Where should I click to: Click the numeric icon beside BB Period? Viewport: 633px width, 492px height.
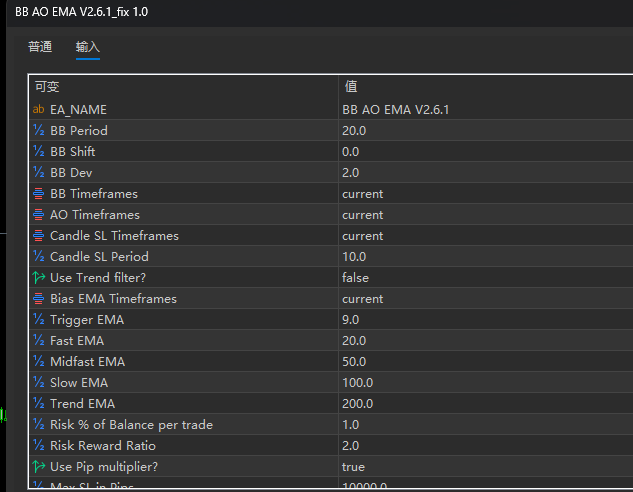(x=39, y=130)
